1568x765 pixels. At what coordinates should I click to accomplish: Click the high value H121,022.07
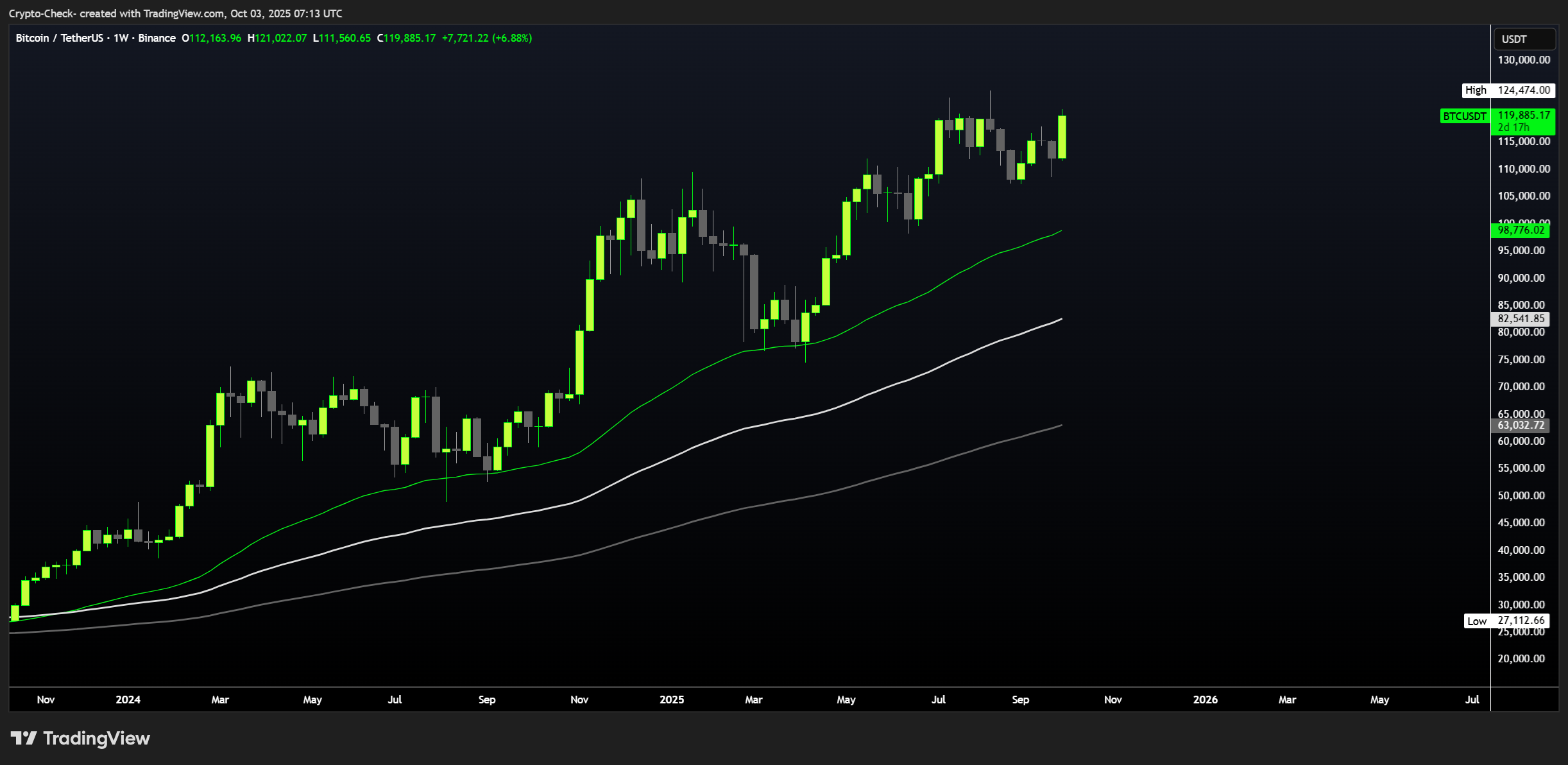coord(277,38)
